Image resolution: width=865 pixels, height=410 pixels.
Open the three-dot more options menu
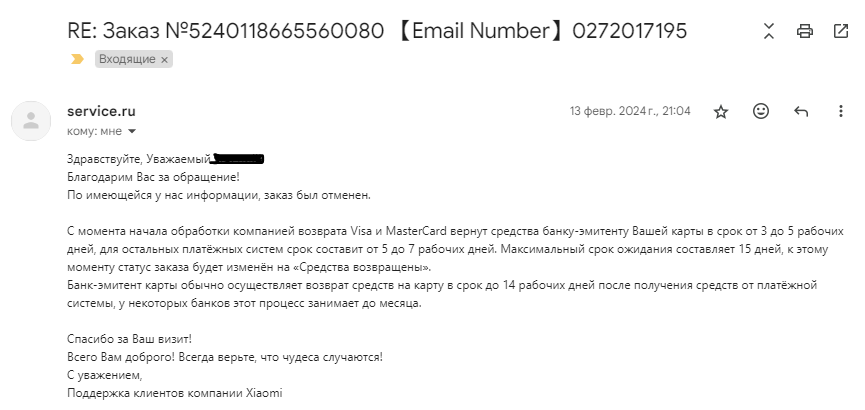pos(840,112)
